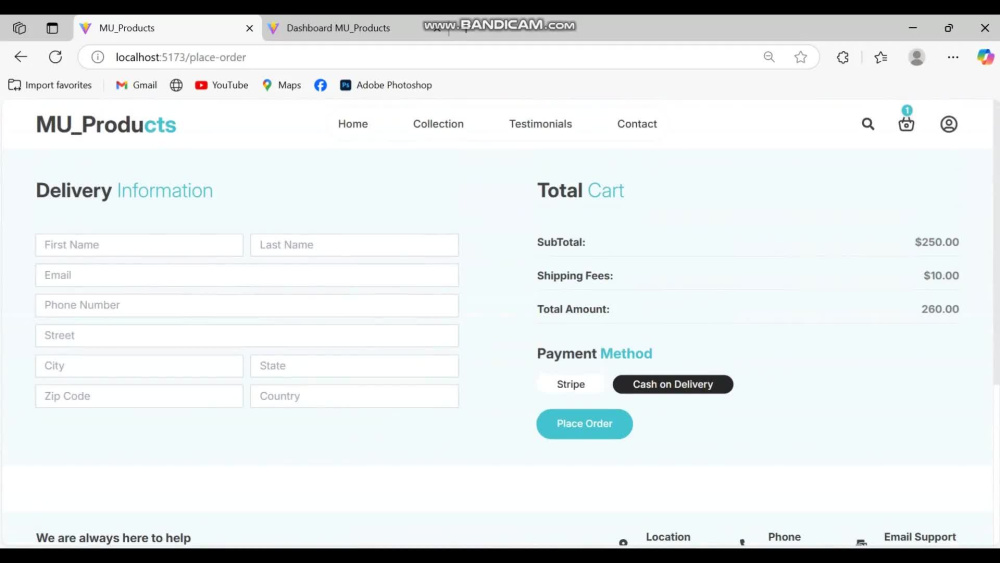
Task: Open Testimonials nav link
Action: (x=540, y=124)
